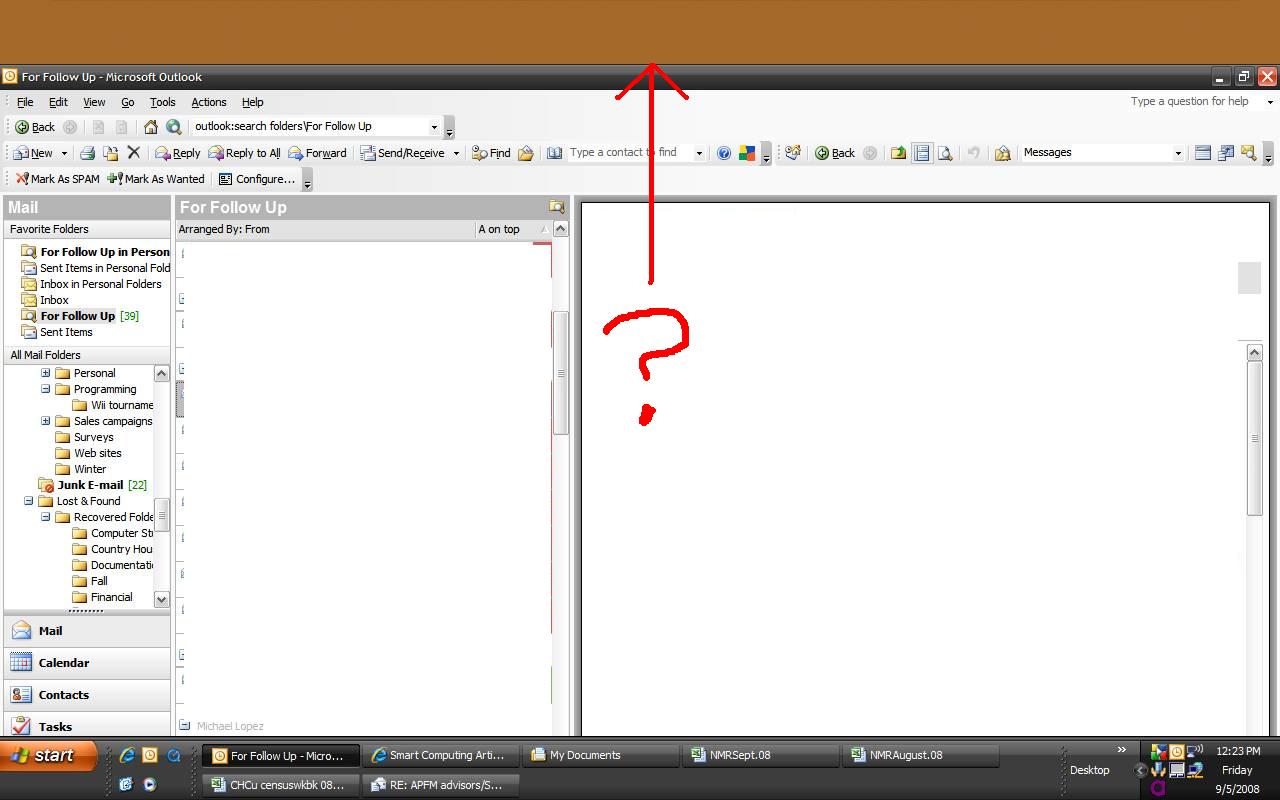This screenshot has width=1280, height=800.
Task: Open the New item dropdown arrow
Action: coord(64,153)
